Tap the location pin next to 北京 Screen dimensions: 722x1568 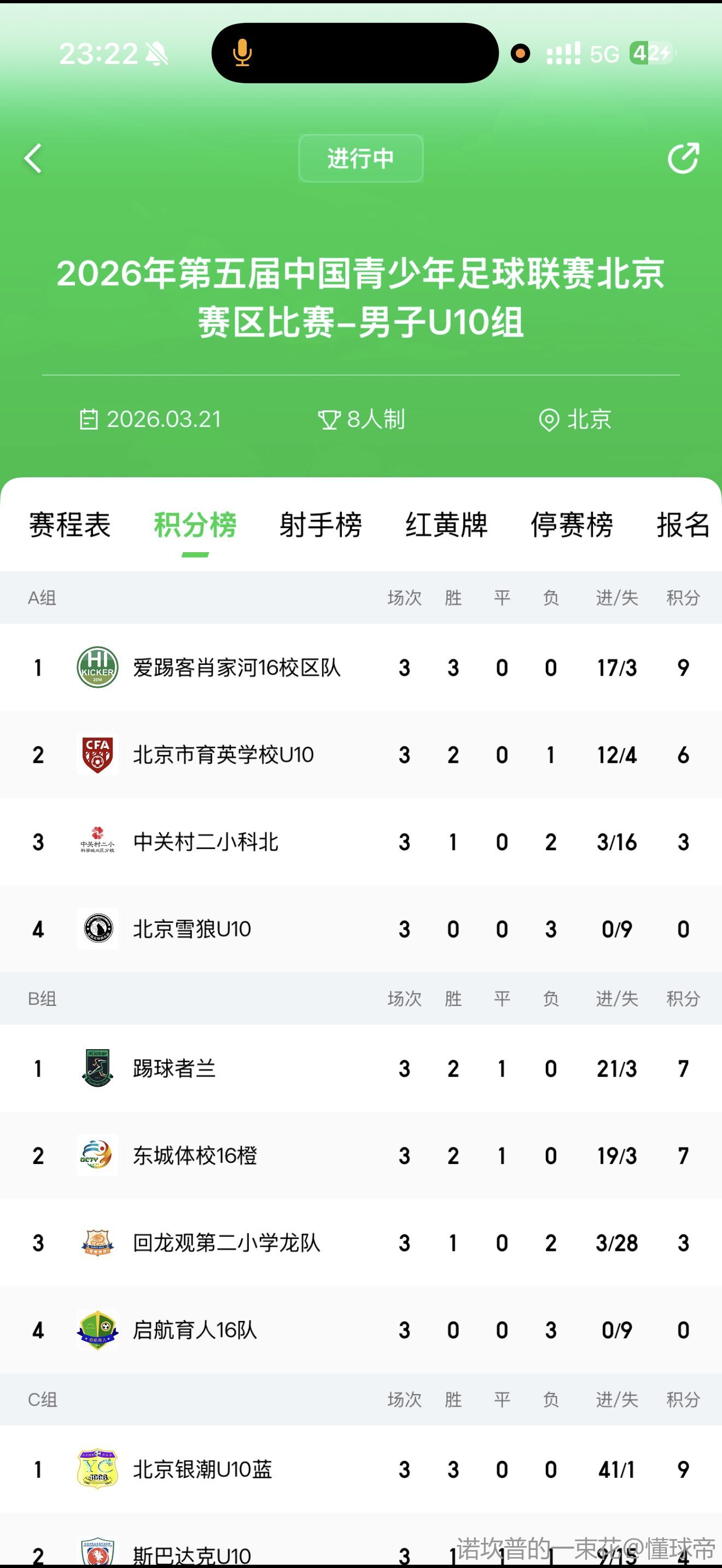coord(549,420)
